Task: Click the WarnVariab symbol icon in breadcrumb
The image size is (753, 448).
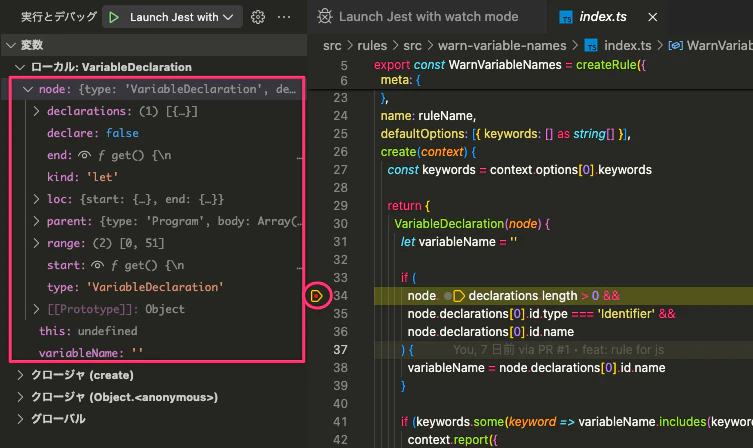Action: [x=676, y=46]
